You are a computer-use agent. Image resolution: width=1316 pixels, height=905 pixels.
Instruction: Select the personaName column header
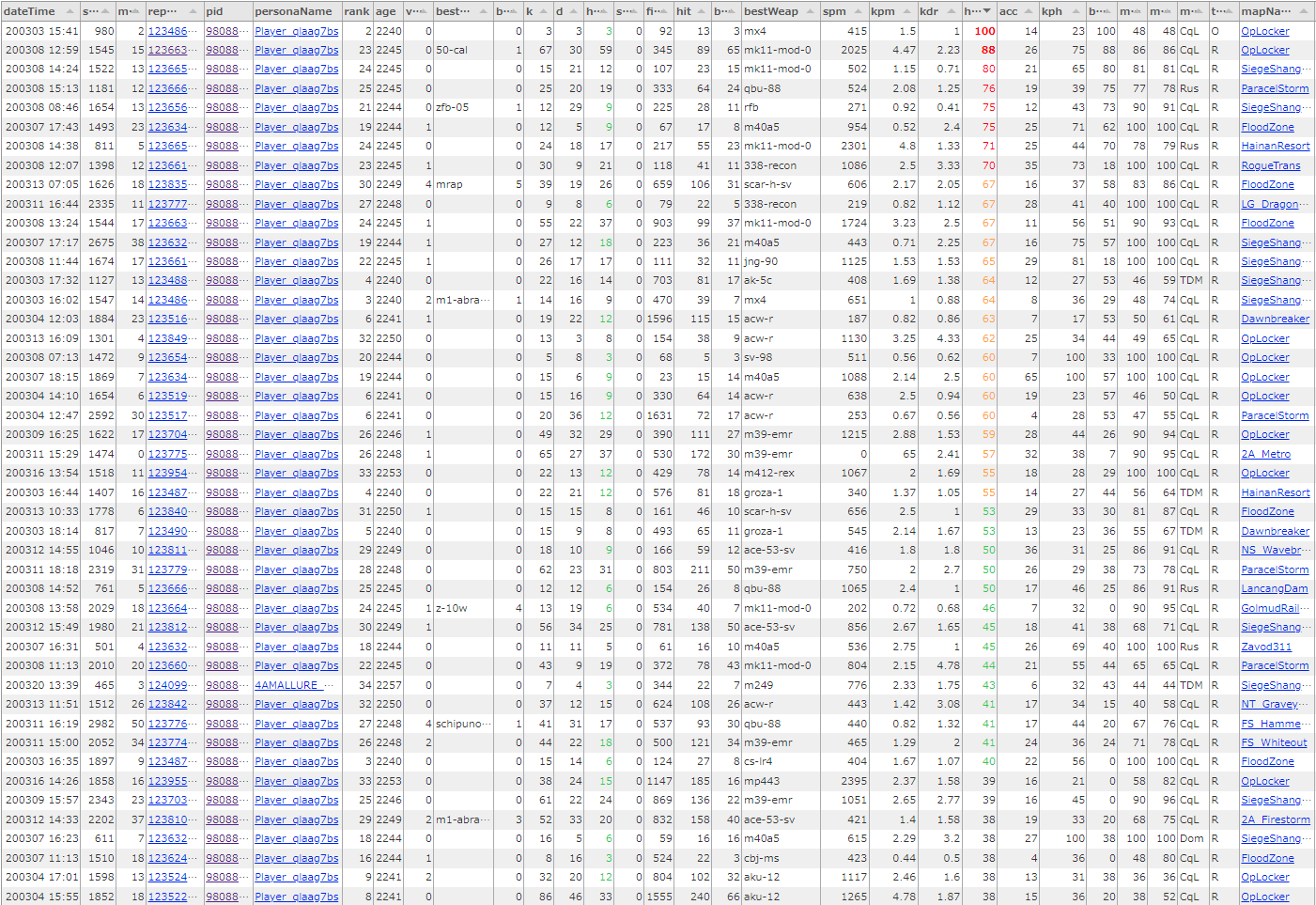tap(296, 11)
